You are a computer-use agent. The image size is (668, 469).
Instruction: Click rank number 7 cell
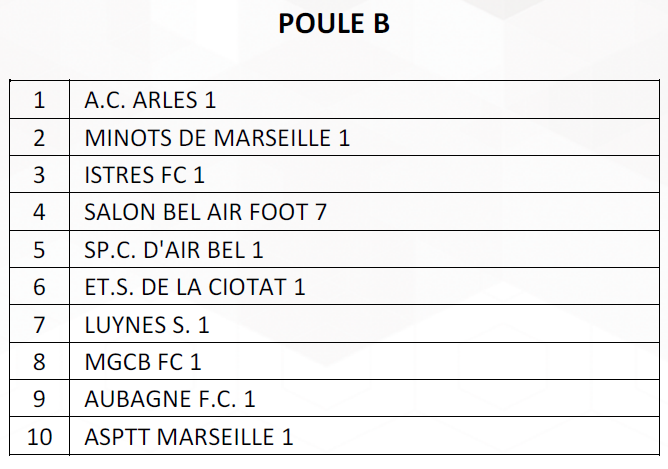39,324
